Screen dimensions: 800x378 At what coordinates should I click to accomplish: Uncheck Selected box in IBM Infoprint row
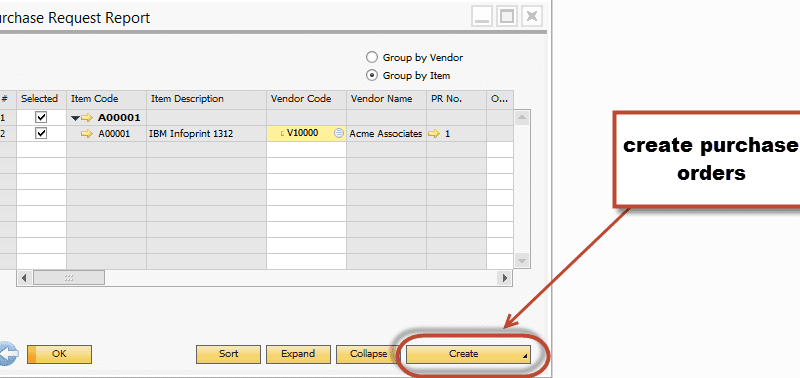[41, 133]
